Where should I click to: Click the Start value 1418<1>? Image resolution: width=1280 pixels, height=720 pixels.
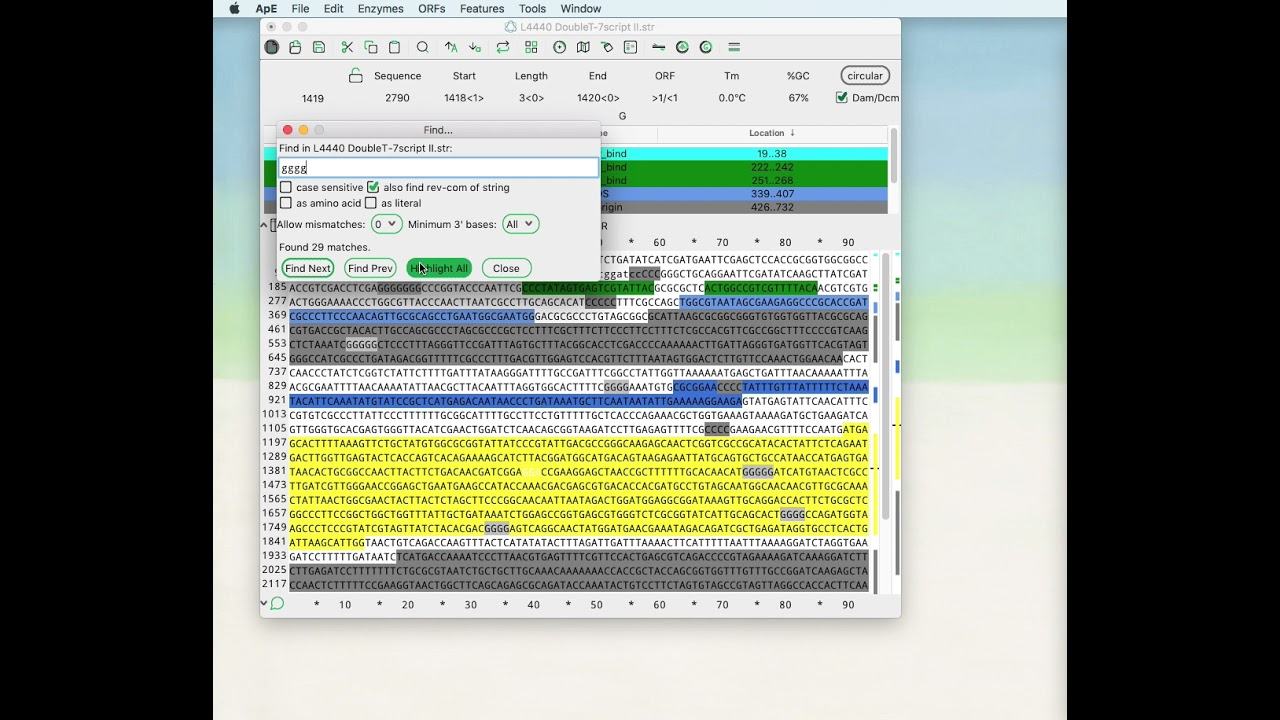coord(464,98)
